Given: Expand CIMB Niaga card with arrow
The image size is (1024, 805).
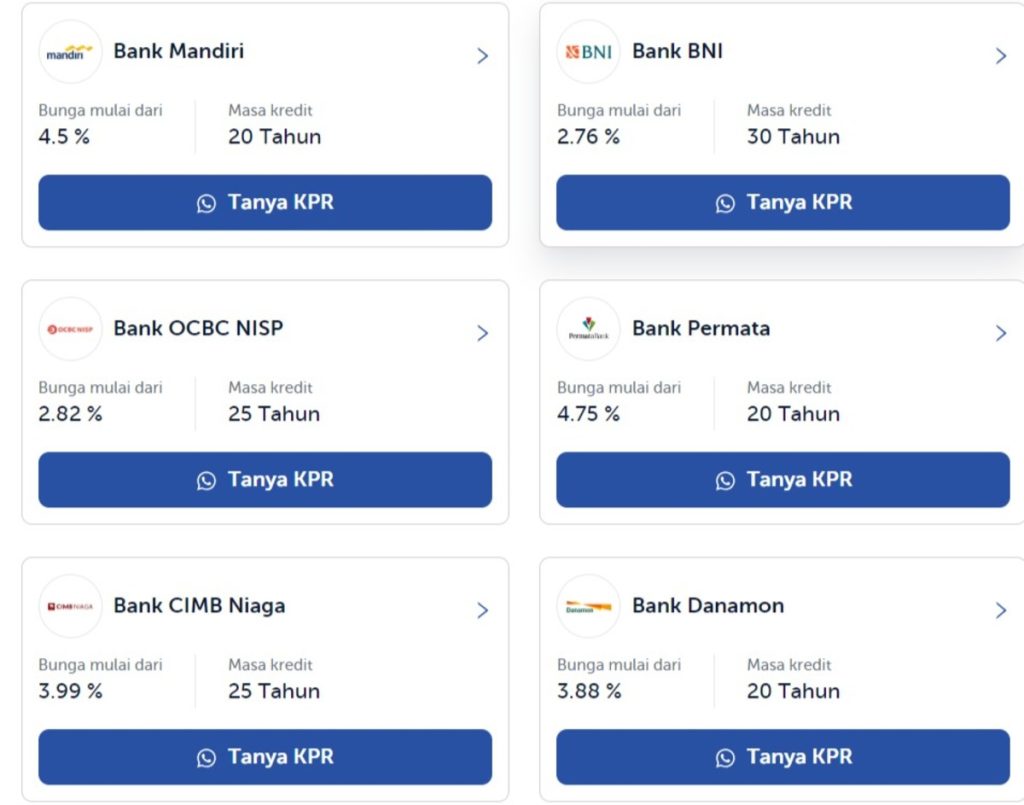Looking at the screenshot, I should click(x=483, y=610).
